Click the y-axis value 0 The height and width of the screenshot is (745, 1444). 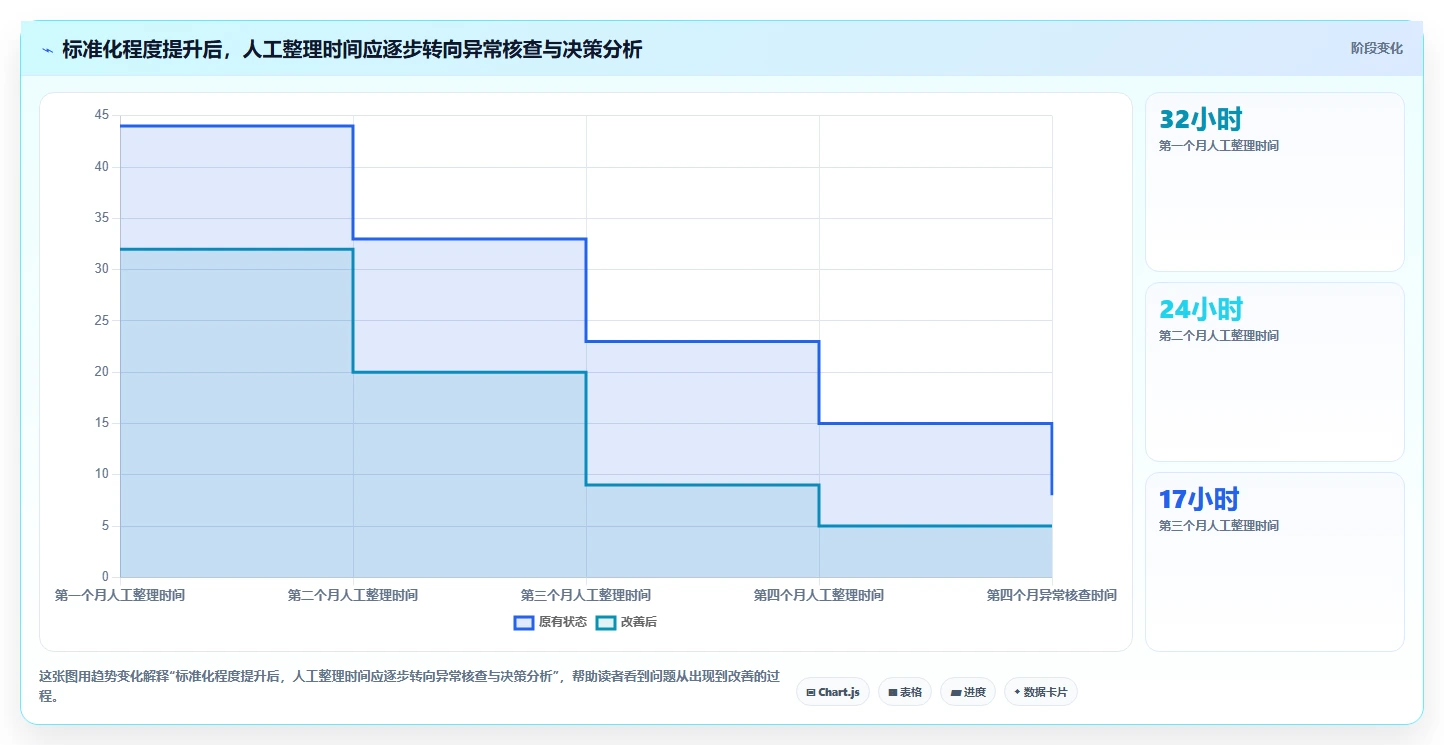pos(105,577)
